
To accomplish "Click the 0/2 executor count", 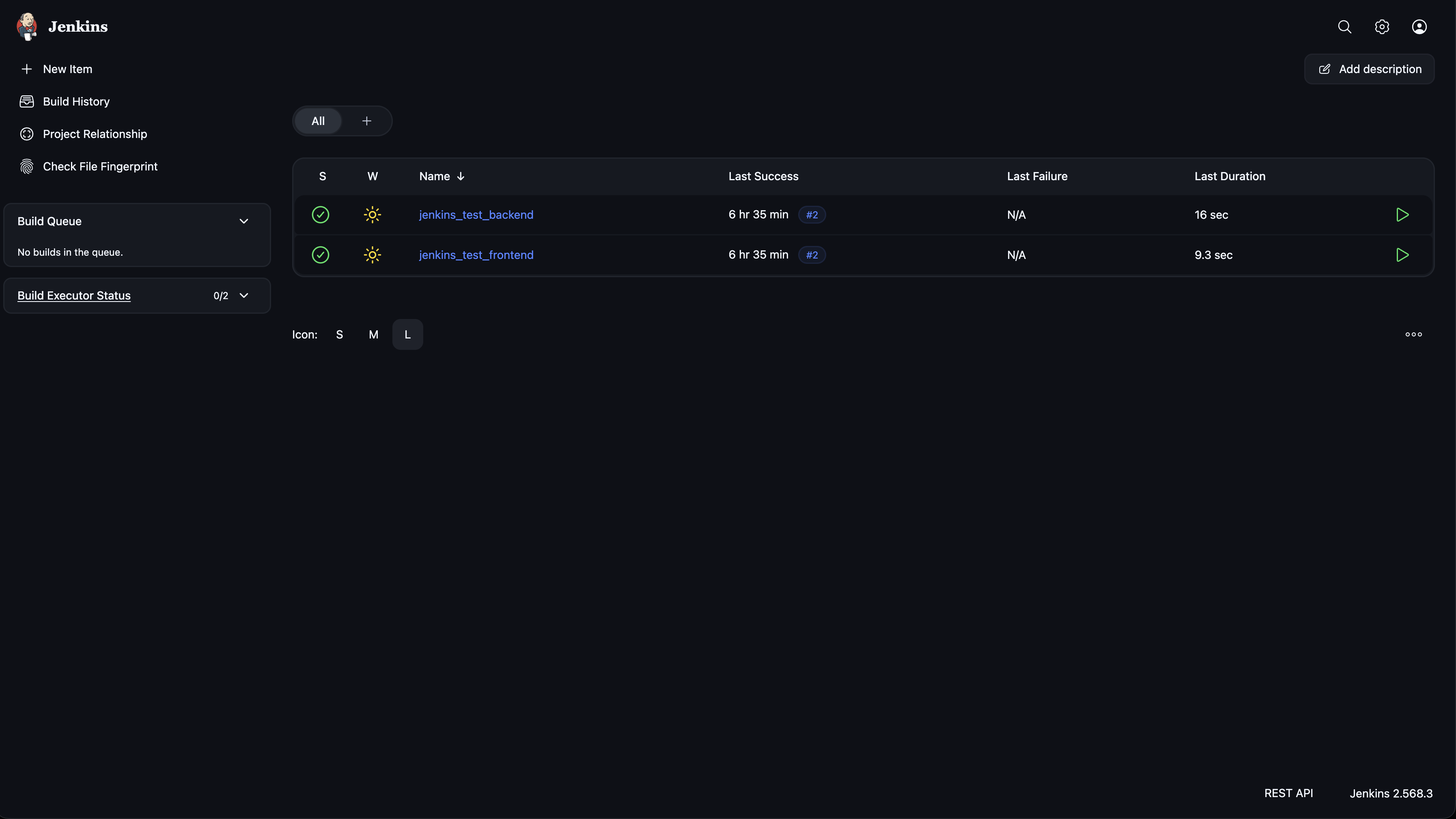I will click(x=221, y=295).
